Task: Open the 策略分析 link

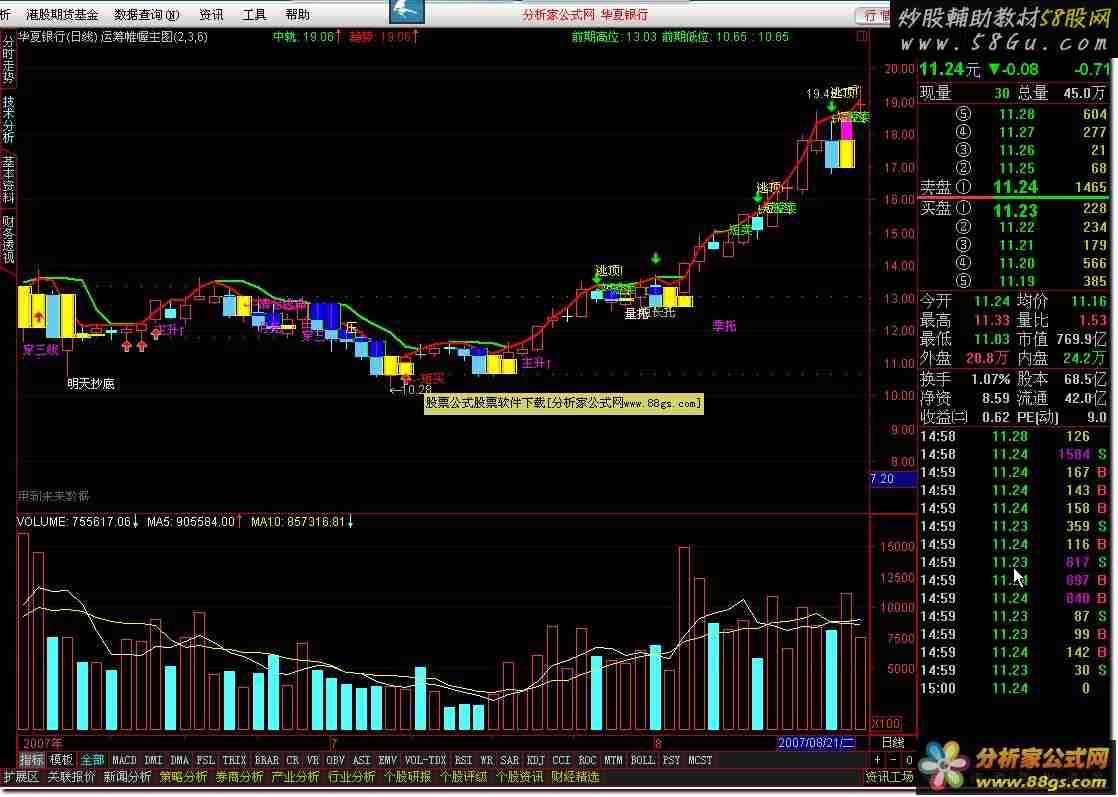Action: coord(183,777)
